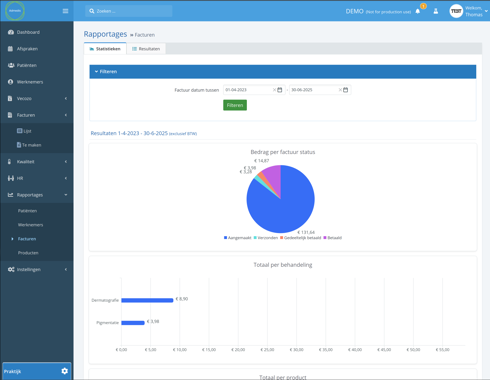Open the start date calendar picker
The image size is (490, 380).
pyautogui.click(x=280, y=90)
